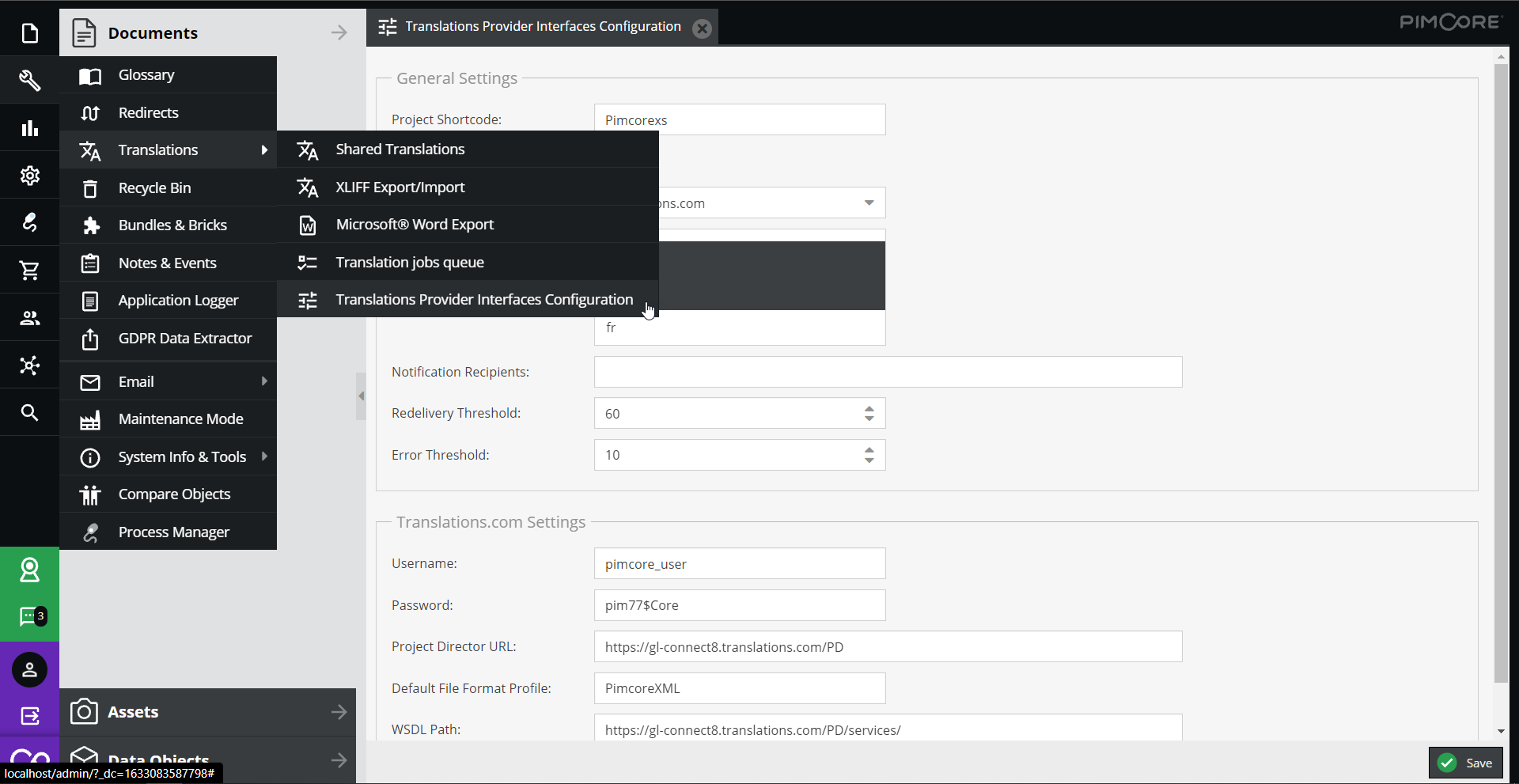Click the Application Logger icon
This screenshot has height=784, width=1519.
point(90,301)
